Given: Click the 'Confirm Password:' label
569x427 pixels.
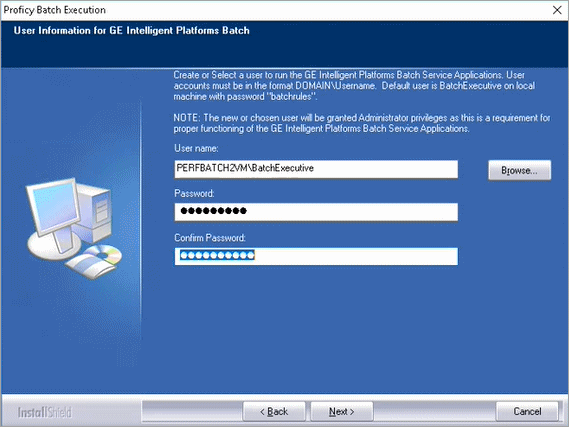Looking at the screenshot, I should point(210,238).
